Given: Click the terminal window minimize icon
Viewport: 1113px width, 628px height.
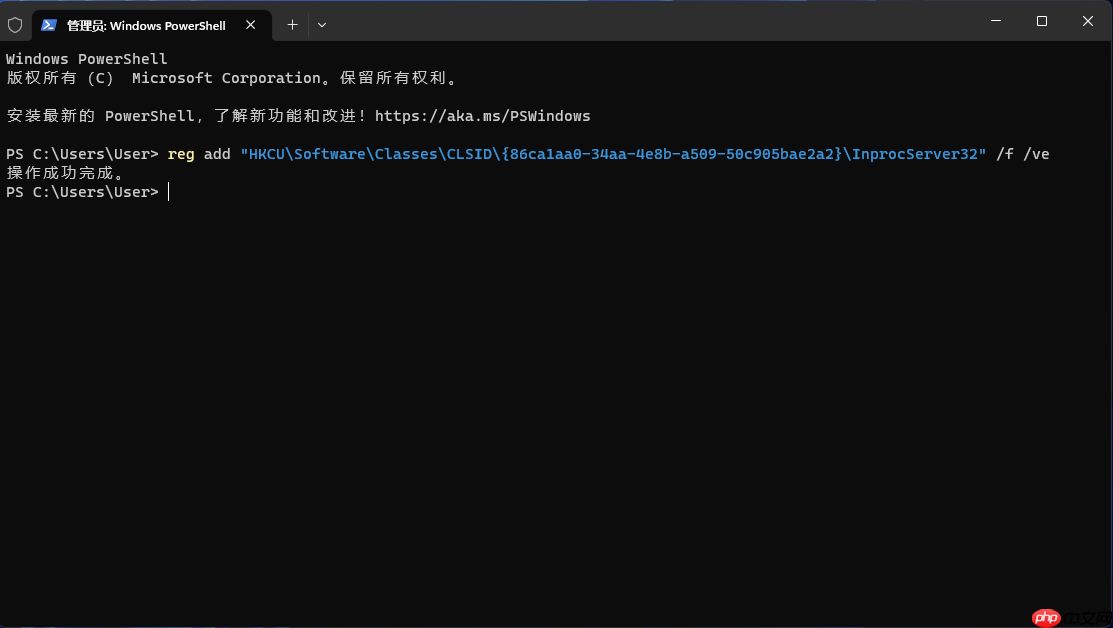Looking at the screenshot, I should click(995, 21).
